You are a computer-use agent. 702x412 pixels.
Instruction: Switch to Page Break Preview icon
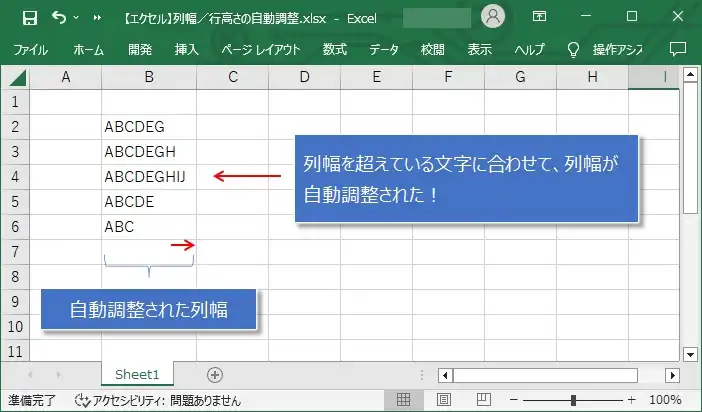[484, 399]
